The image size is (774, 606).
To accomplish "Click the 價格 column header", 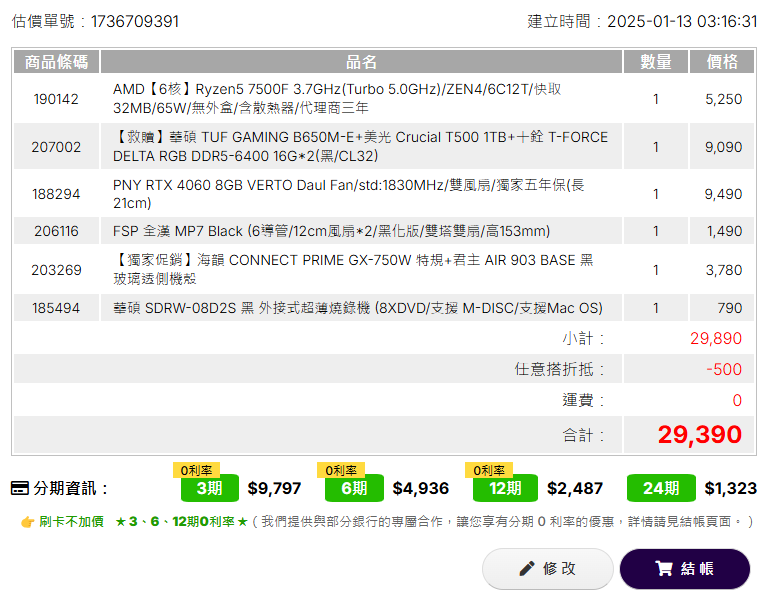I will 722,62.
